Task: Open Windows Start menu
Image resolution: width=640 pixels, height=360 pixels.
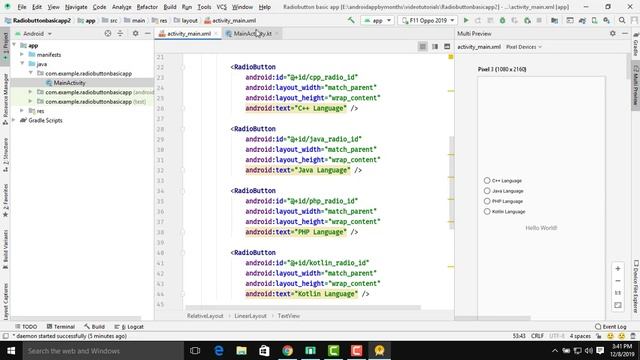Action: coord(11,351)
